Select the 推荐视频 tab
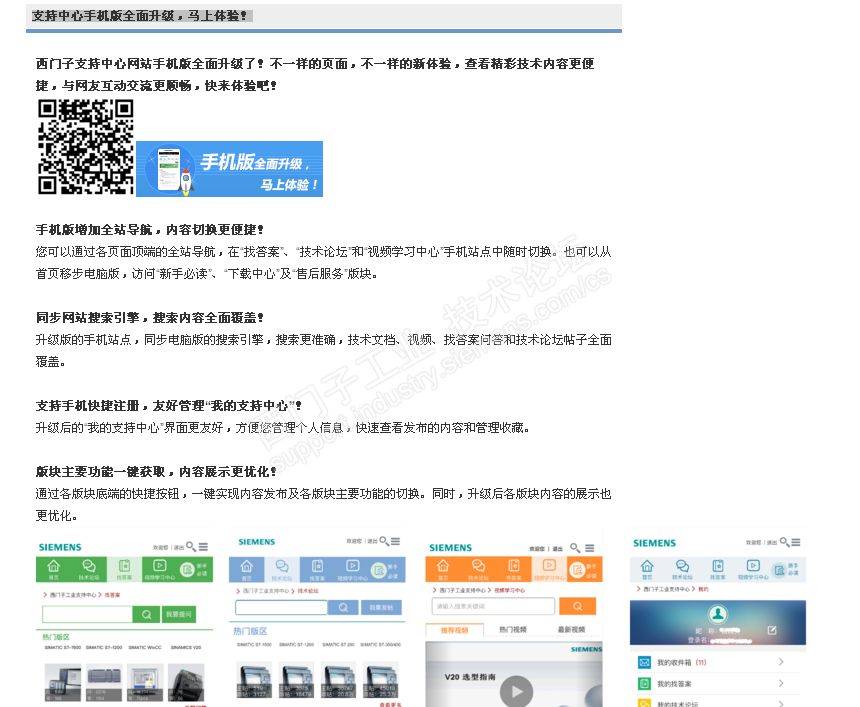This screenshot has width=860, height=707. coord(455,630)
